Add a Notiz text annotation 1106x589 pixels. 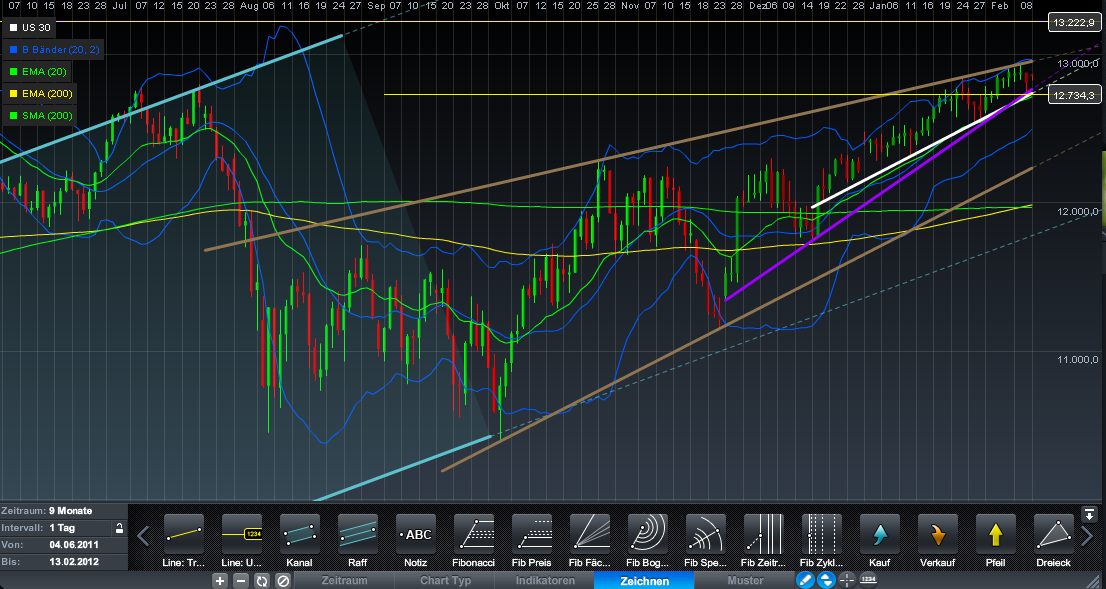[x=415, y=534]
